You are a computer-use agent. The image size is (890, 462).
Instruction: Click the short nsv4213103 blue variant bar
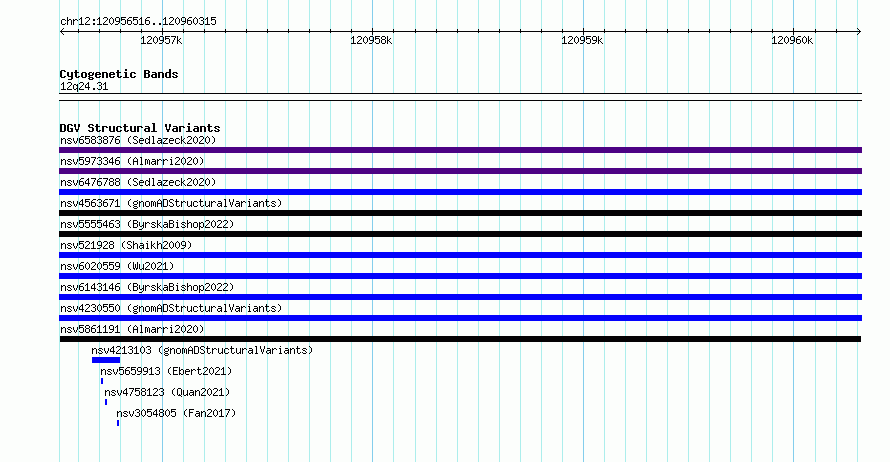106,360
